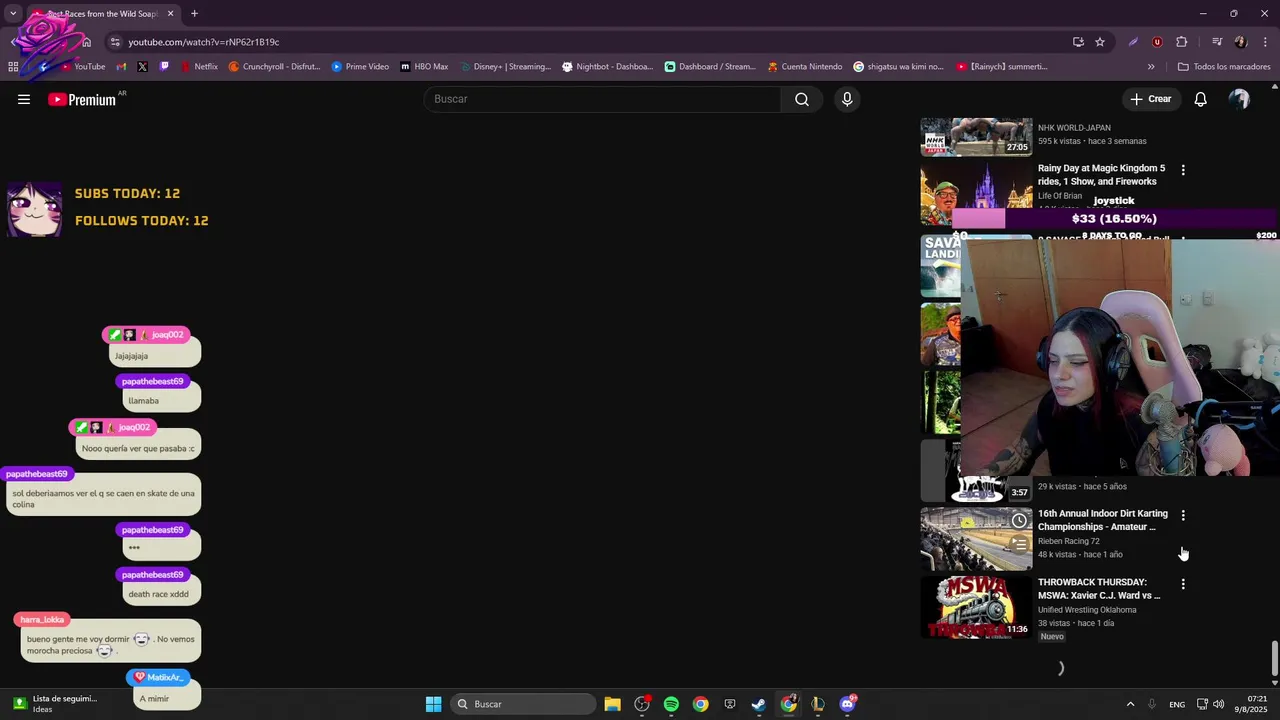
Task: Open Discord from the taskbar
Action: click(847, 704)
